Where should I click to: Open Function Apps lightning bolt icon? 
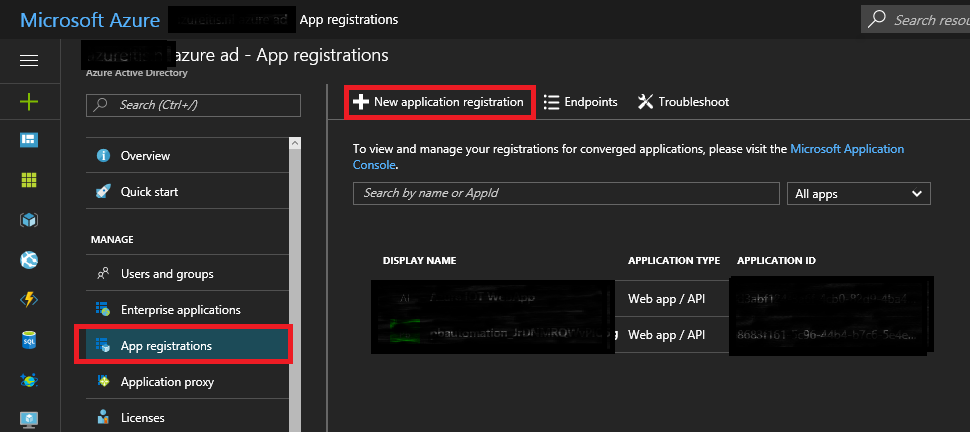coord(29,300)
